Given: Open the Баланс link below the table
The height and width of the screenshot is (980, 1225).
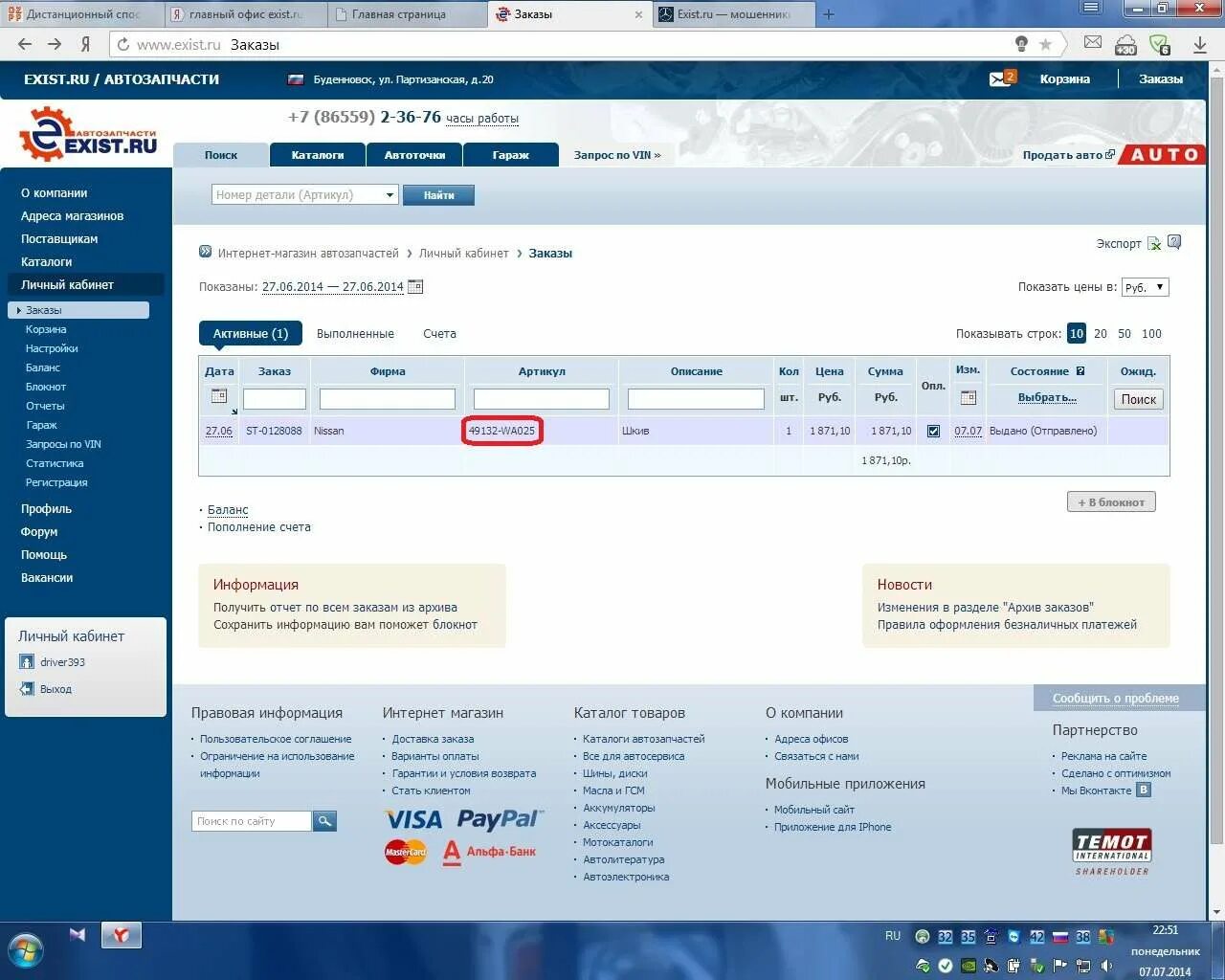Looking at the screenshot, I should pyautogui.click(x=228, y=510).
